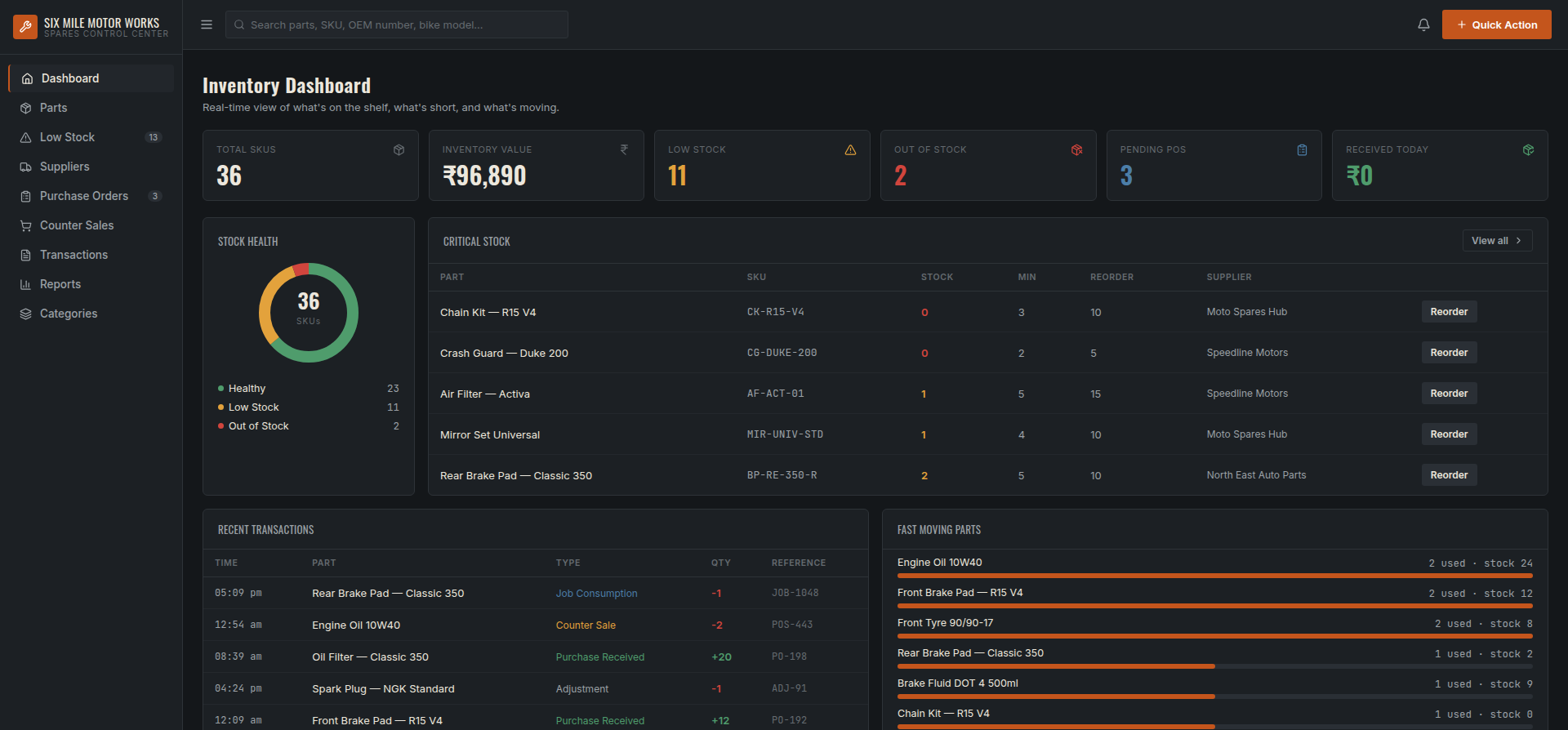Click the Low Stock legend entry
1568x730 pixels.
point(309,407)
